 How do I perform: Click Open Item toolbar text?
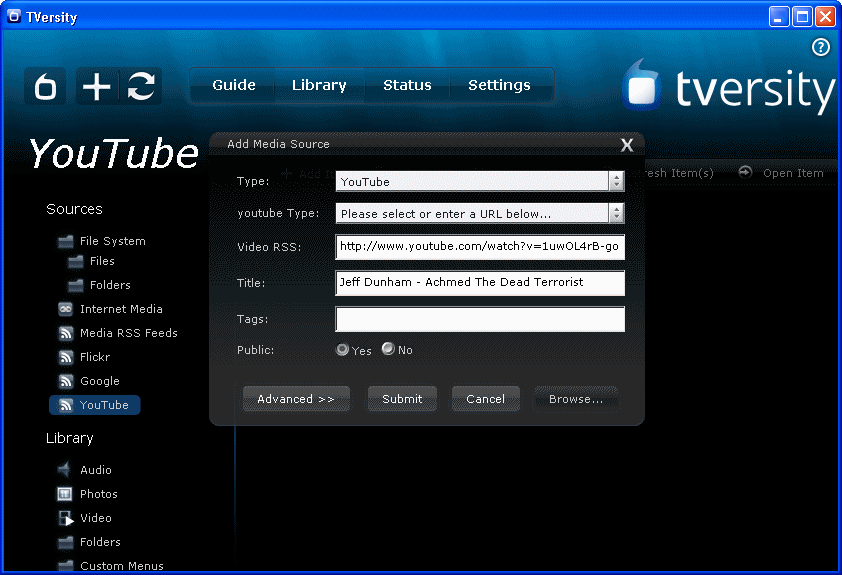tap(793, 173)
